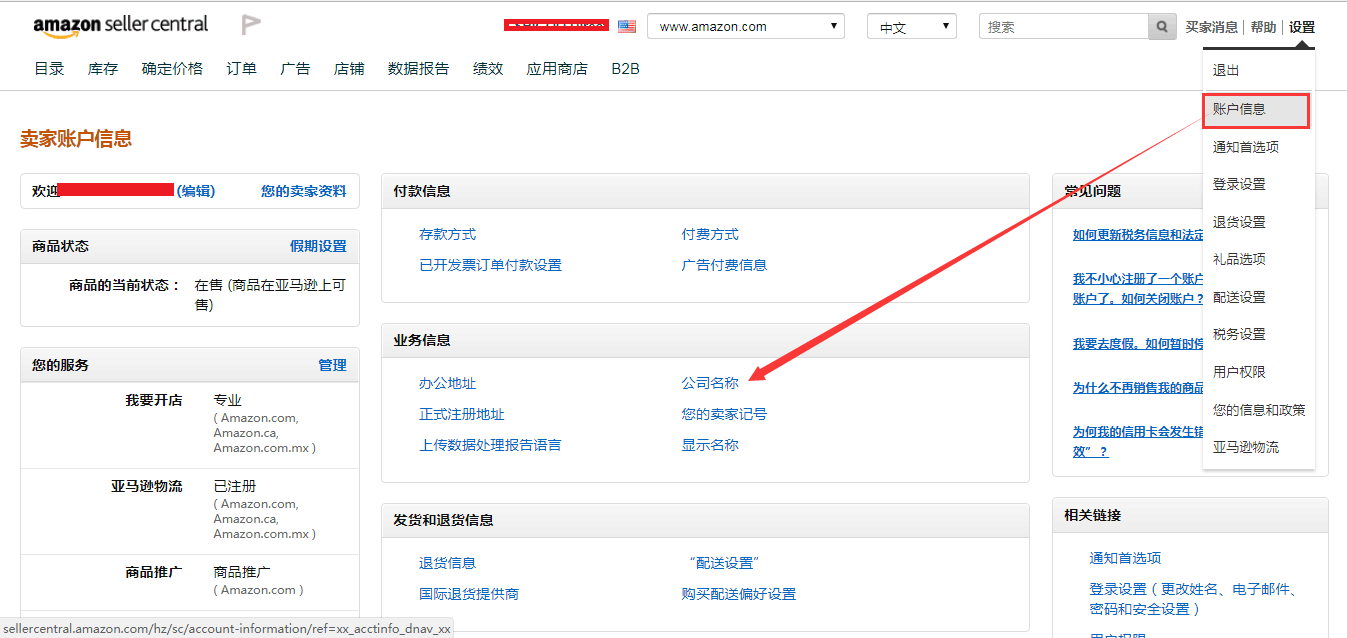The width and height of the screenshot is (1347, 638).
Task: Click the 假期设置 link
Action: tap(318, 246)
